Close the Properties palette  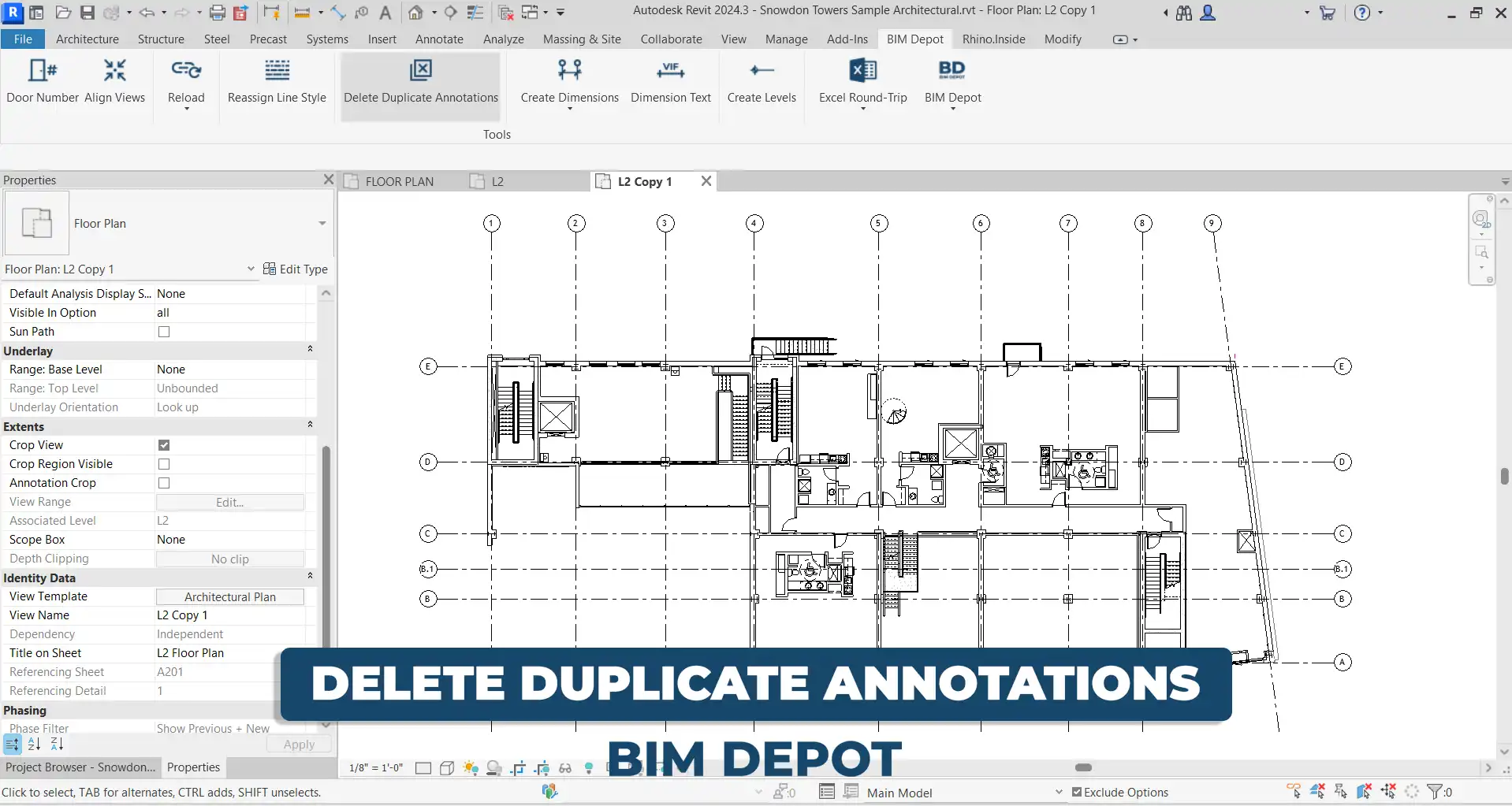coord(329,180)
